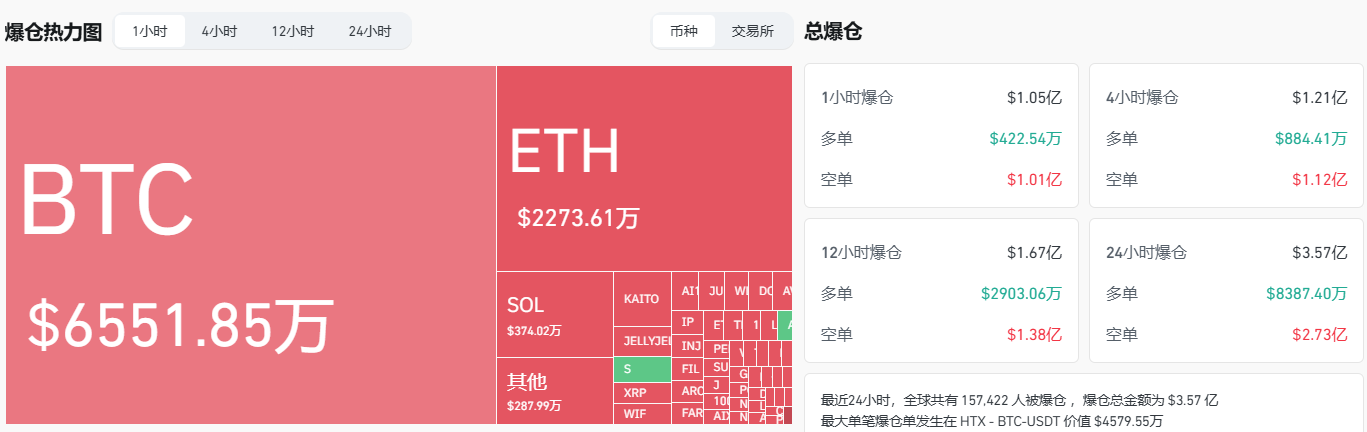Toggle view to 币种 mode

coord(684,31)
